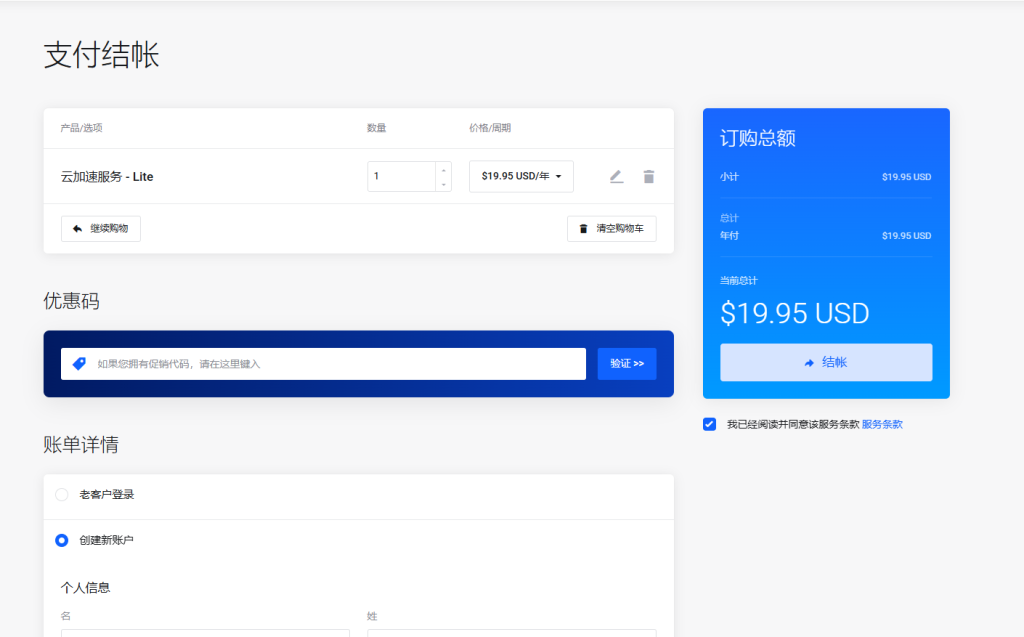Click the share arrow icon on 结帐

809,363
